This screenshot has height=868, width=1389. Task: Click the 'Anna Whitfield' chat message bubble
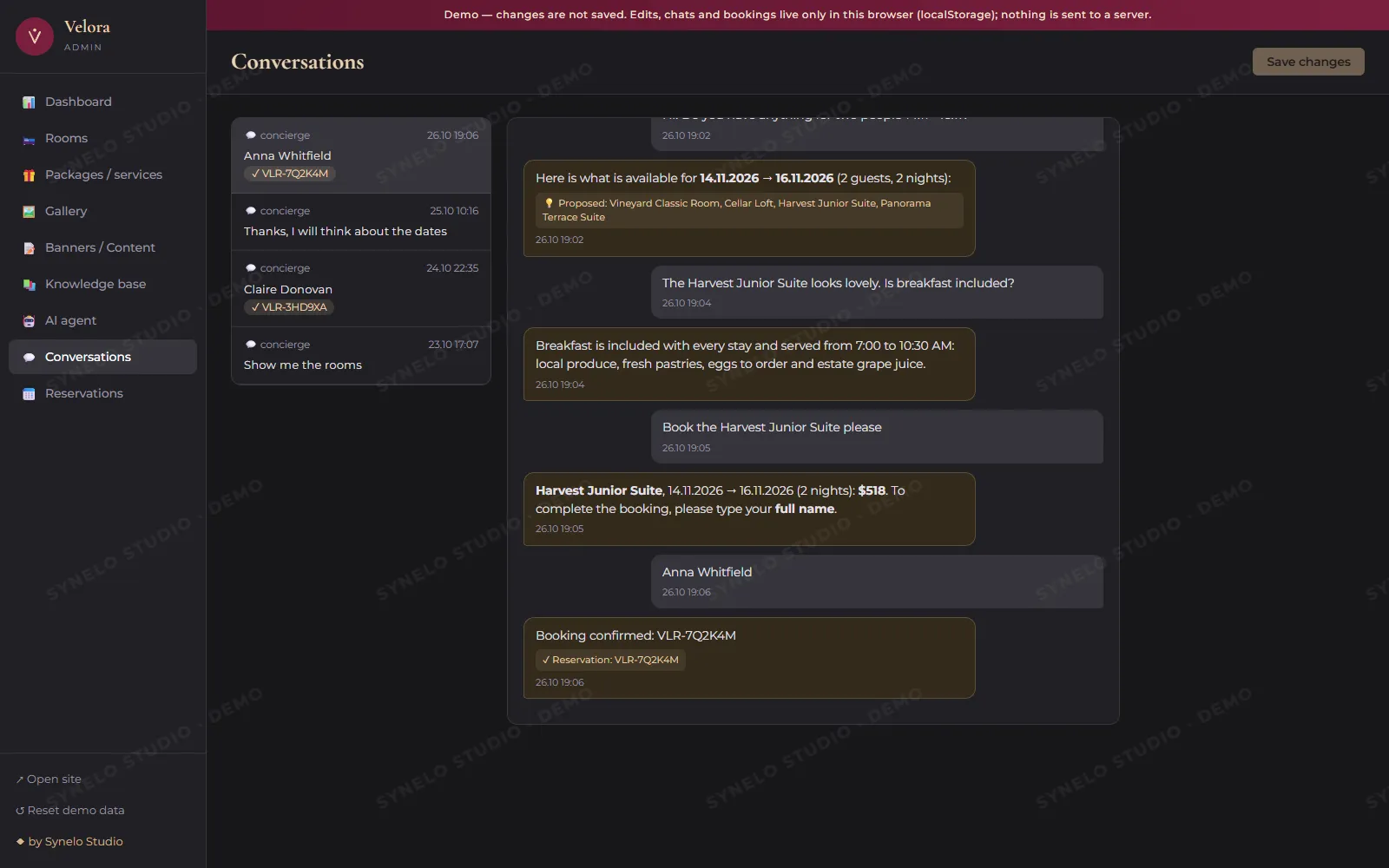tap(877, 582)
